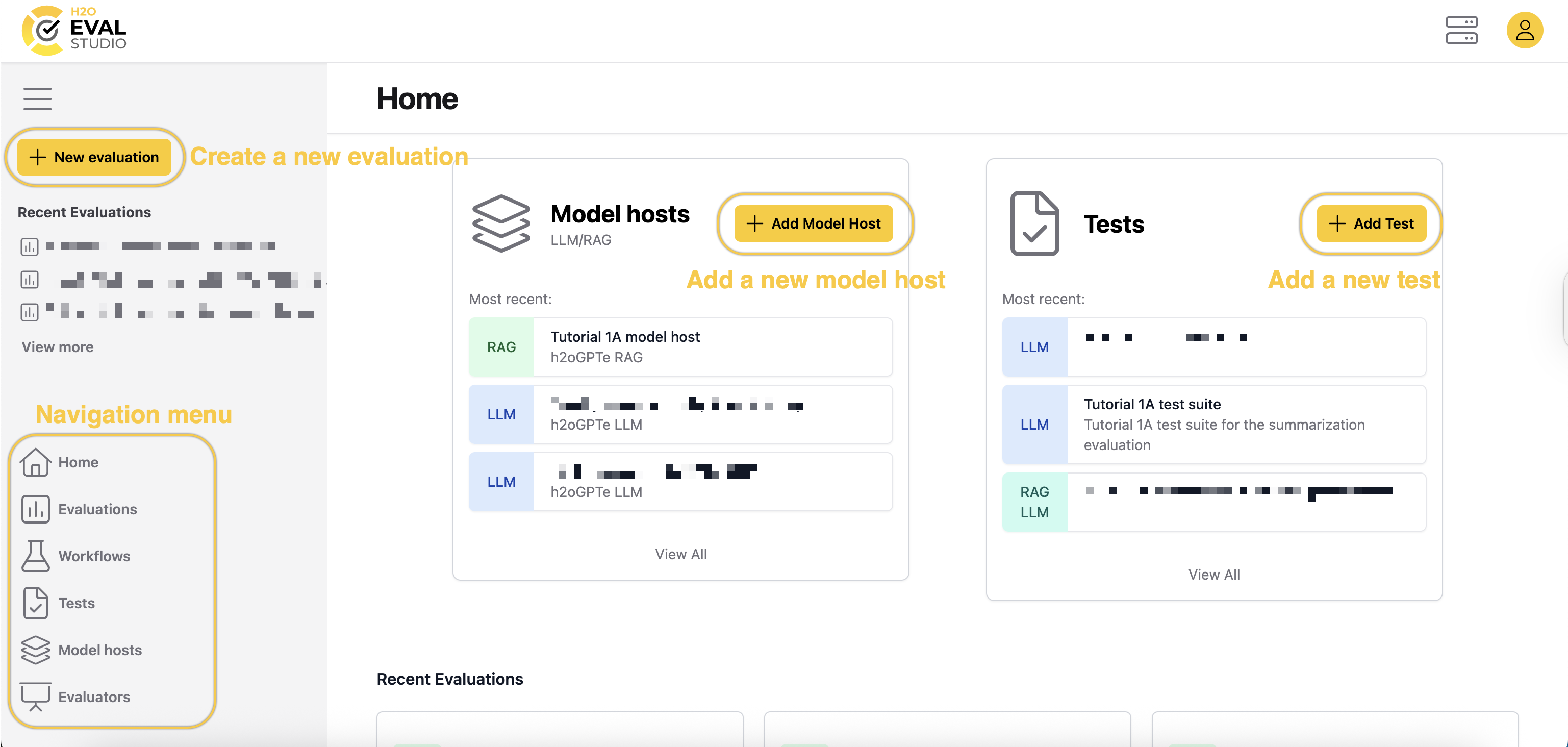Open Evaluations via the bar-chart icon
The width and height of the screenshot is (1568, 747).
[36, 510]
